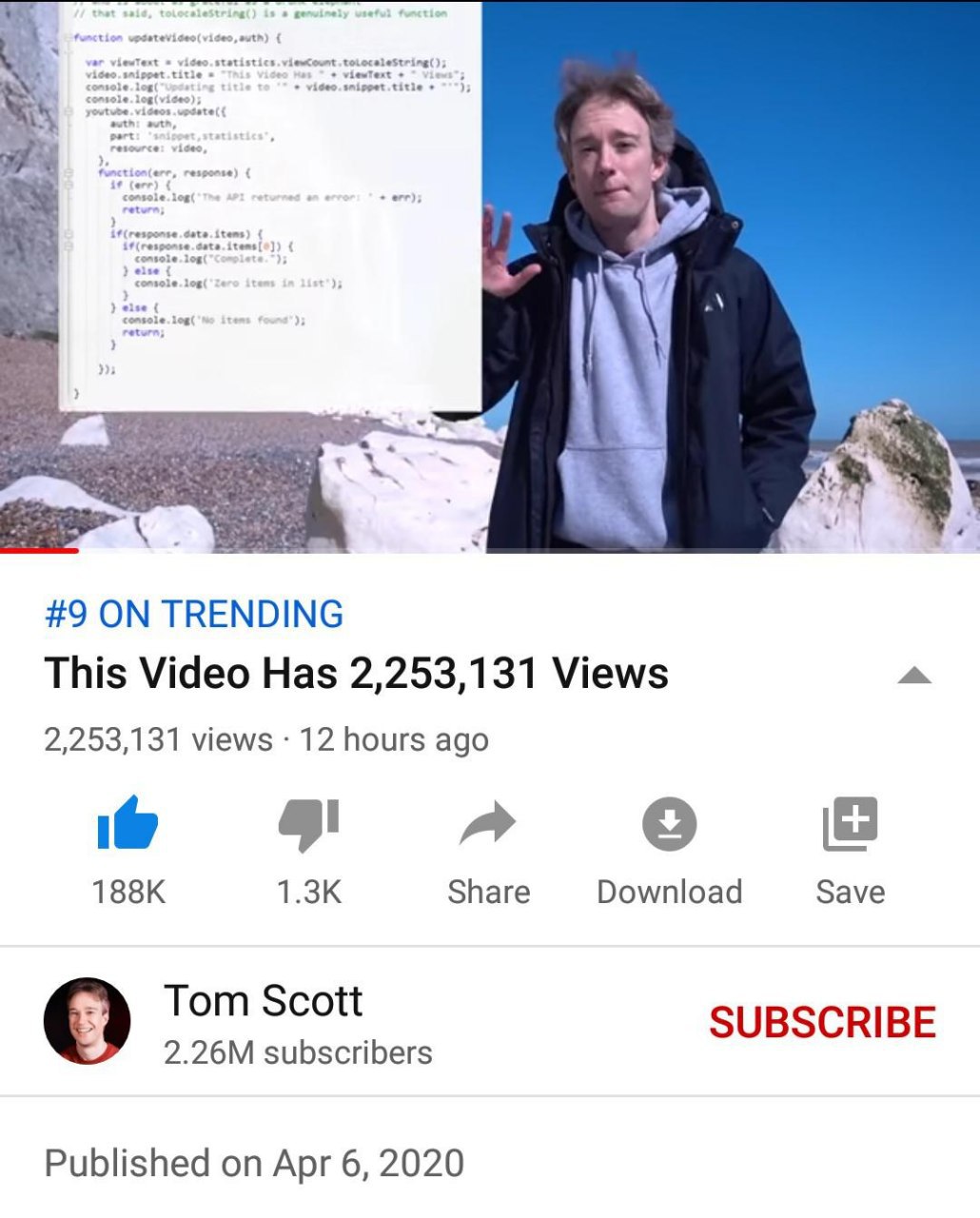Tap the Save to playlist icon
Screen dimensions: 980x1218
pos(850,824)
